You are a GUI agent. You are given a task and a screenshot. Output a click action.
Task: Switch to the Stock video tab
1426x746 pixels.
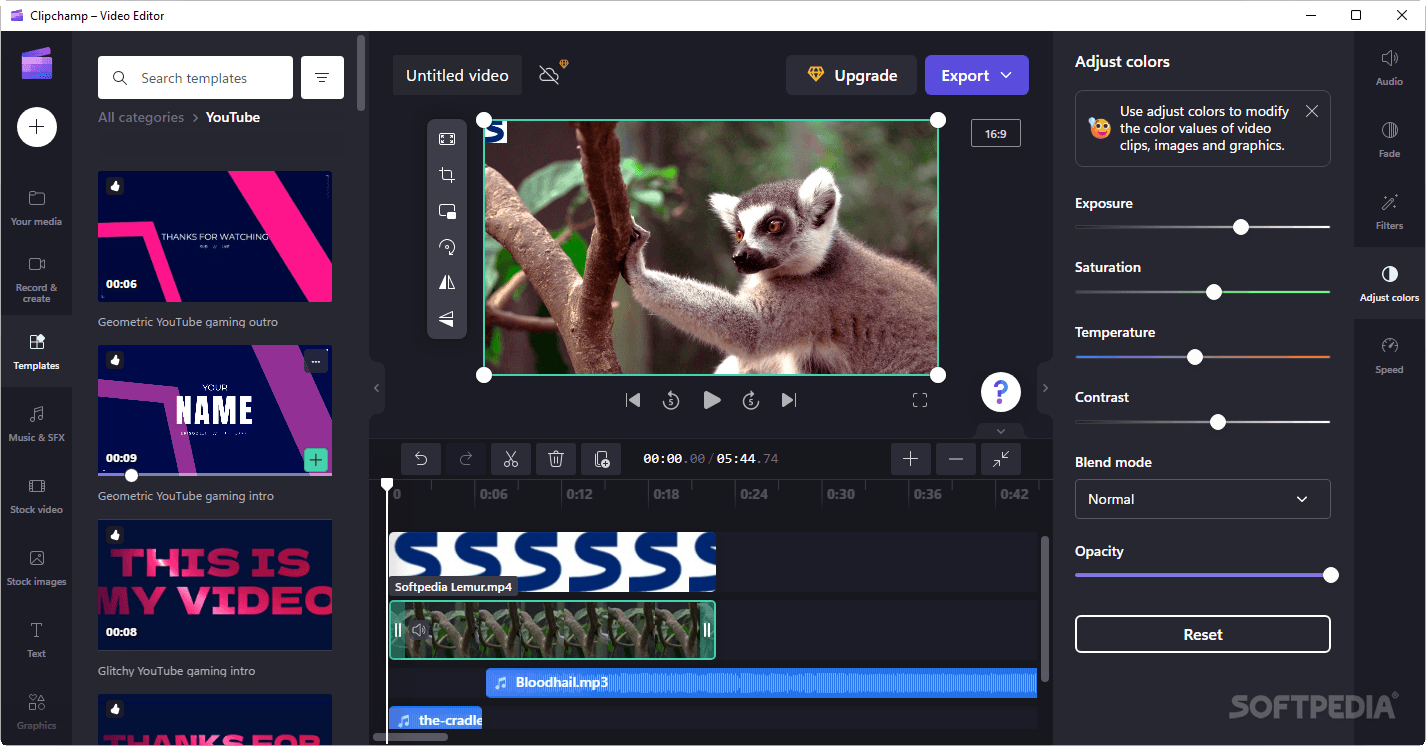pyautogui.click(x=36, y=495)
